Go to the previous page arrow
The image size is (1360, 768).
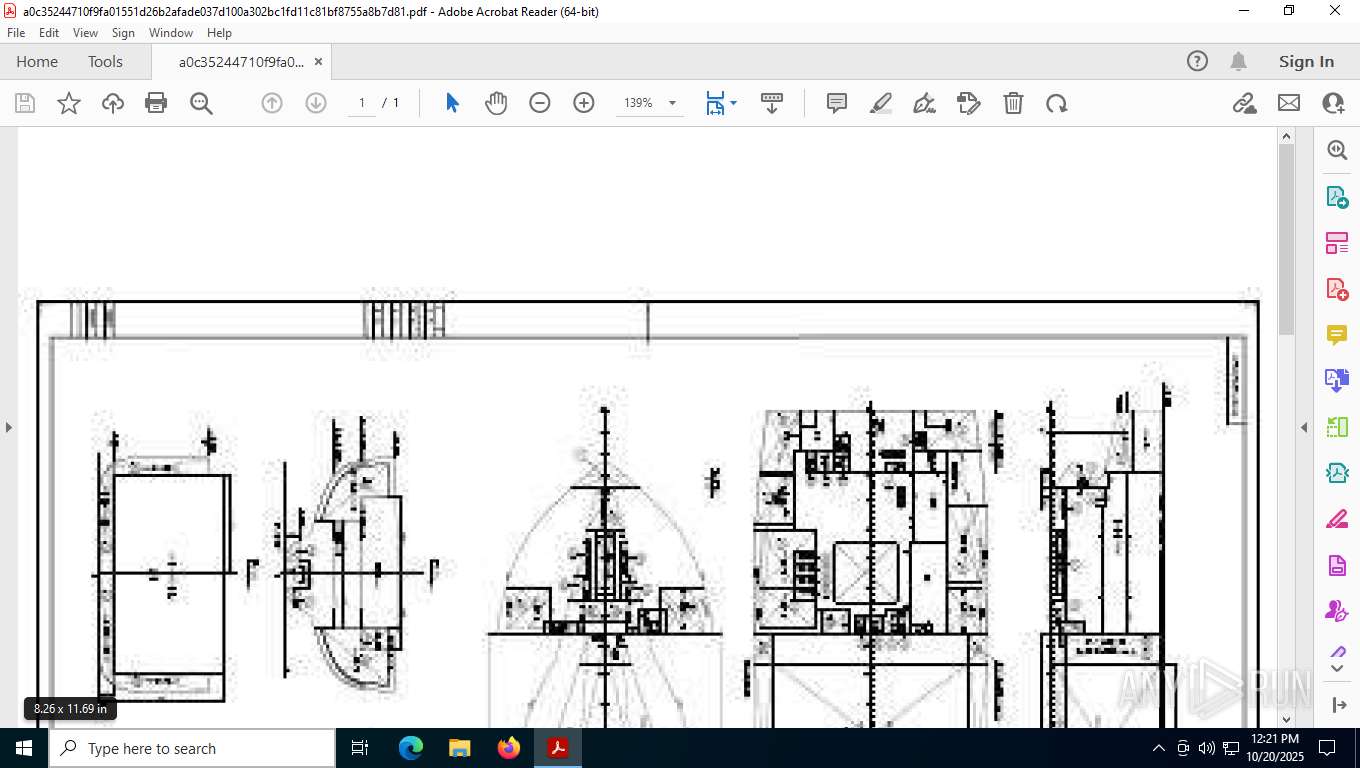(x=272, y=103)
